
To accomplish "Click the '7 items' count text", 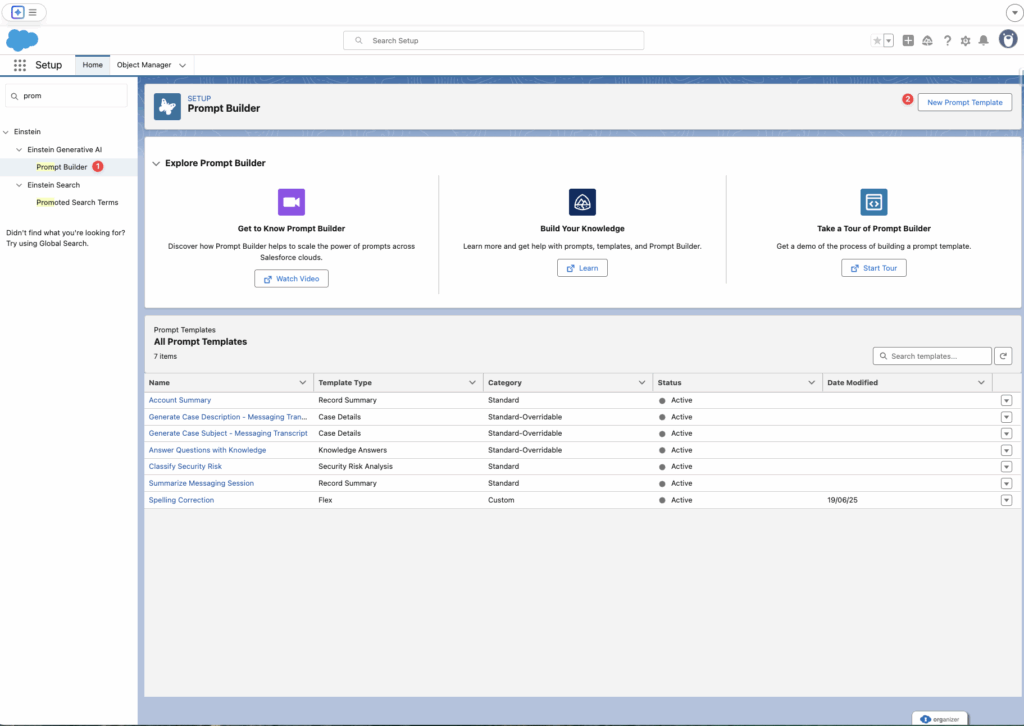I will coord(165,356).
